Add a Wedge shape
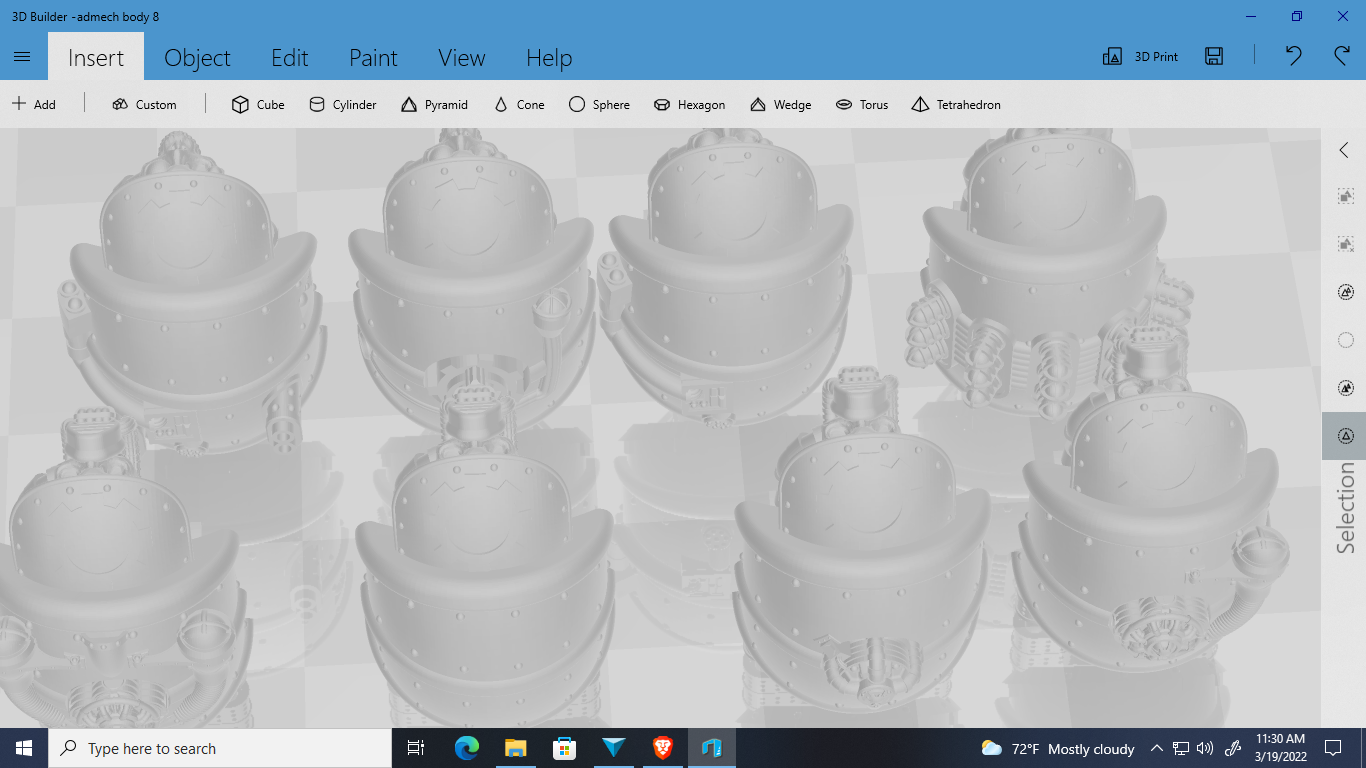 tap(780, 104)
